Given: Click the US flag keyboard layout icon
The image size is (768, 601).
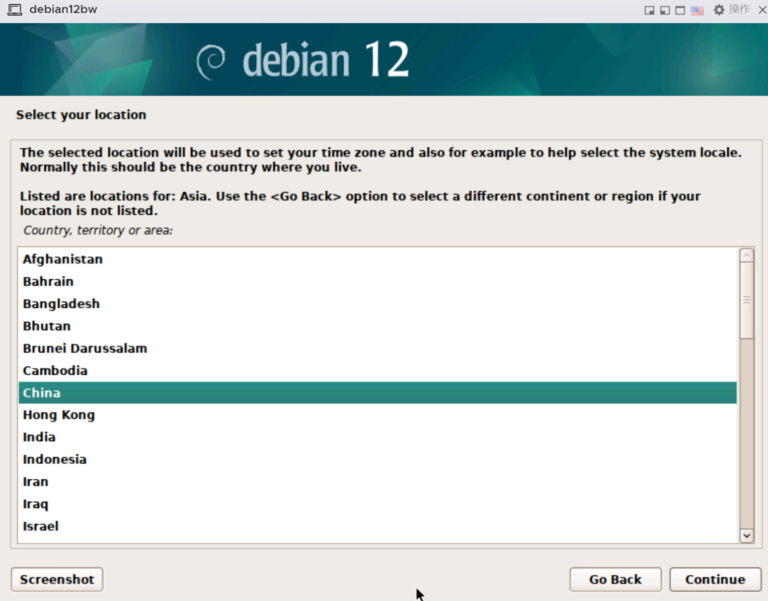Looking at the screenshot, I should [698, 10].
